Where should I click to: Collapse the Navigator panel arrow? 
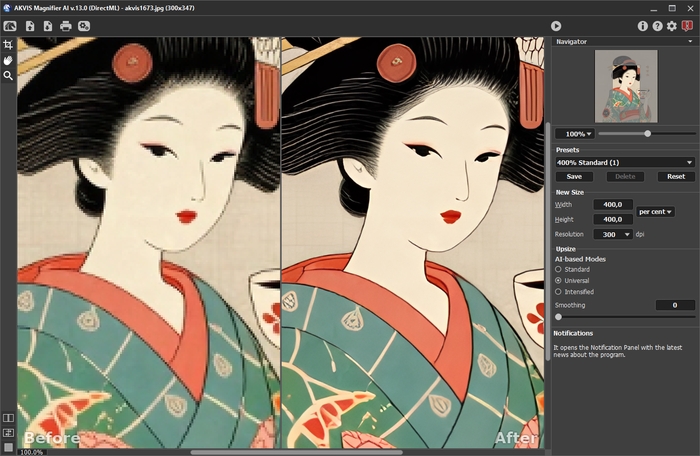click(690, 42)
